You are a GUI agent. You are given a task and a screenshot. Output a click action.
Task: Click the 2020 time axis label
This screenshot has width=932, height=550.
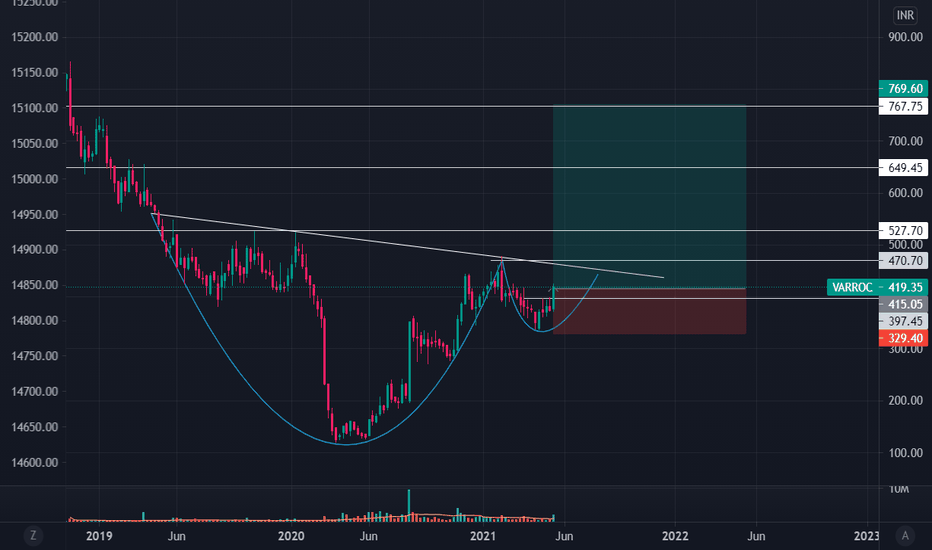point(291,536)
